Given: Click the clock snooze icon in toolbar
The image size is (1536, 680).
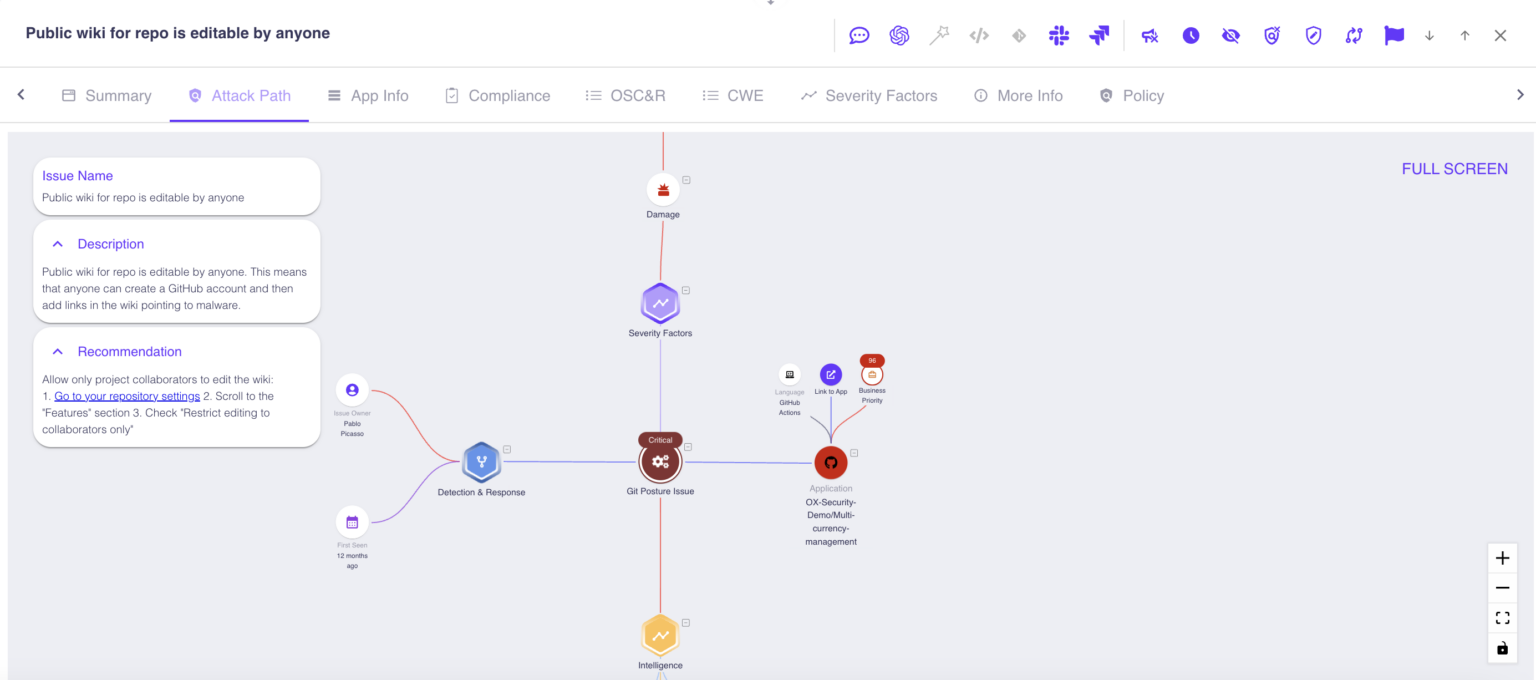Looking at the screenshot, I should [1191, 35].
